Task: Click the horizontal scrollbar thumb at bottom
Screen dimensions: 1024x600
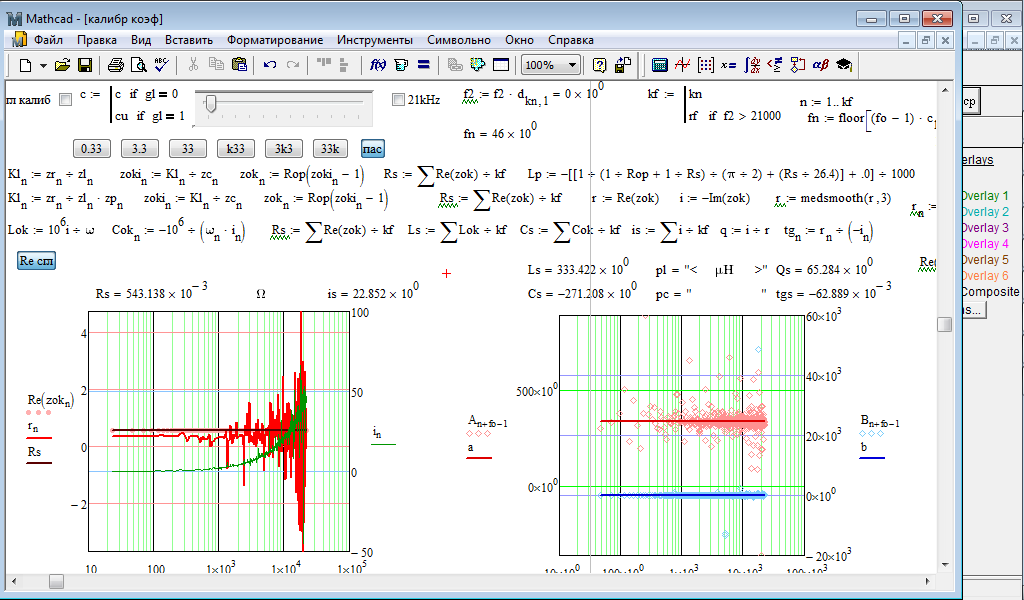Action: pyautogui.click(x=57, y=581)
